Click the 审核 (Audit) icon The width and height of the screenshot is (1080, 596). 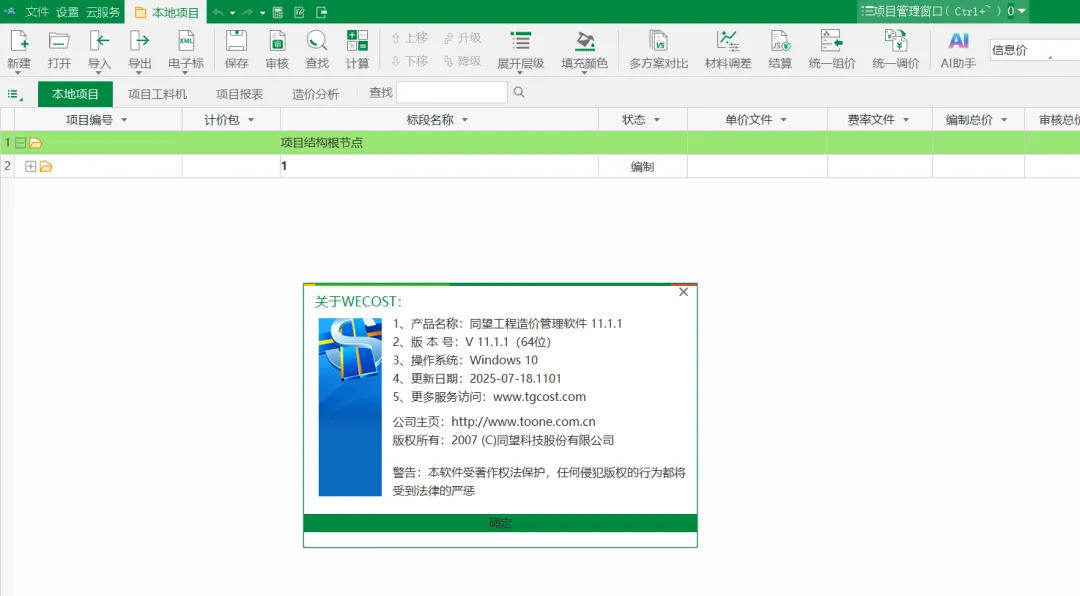[277, 42]
